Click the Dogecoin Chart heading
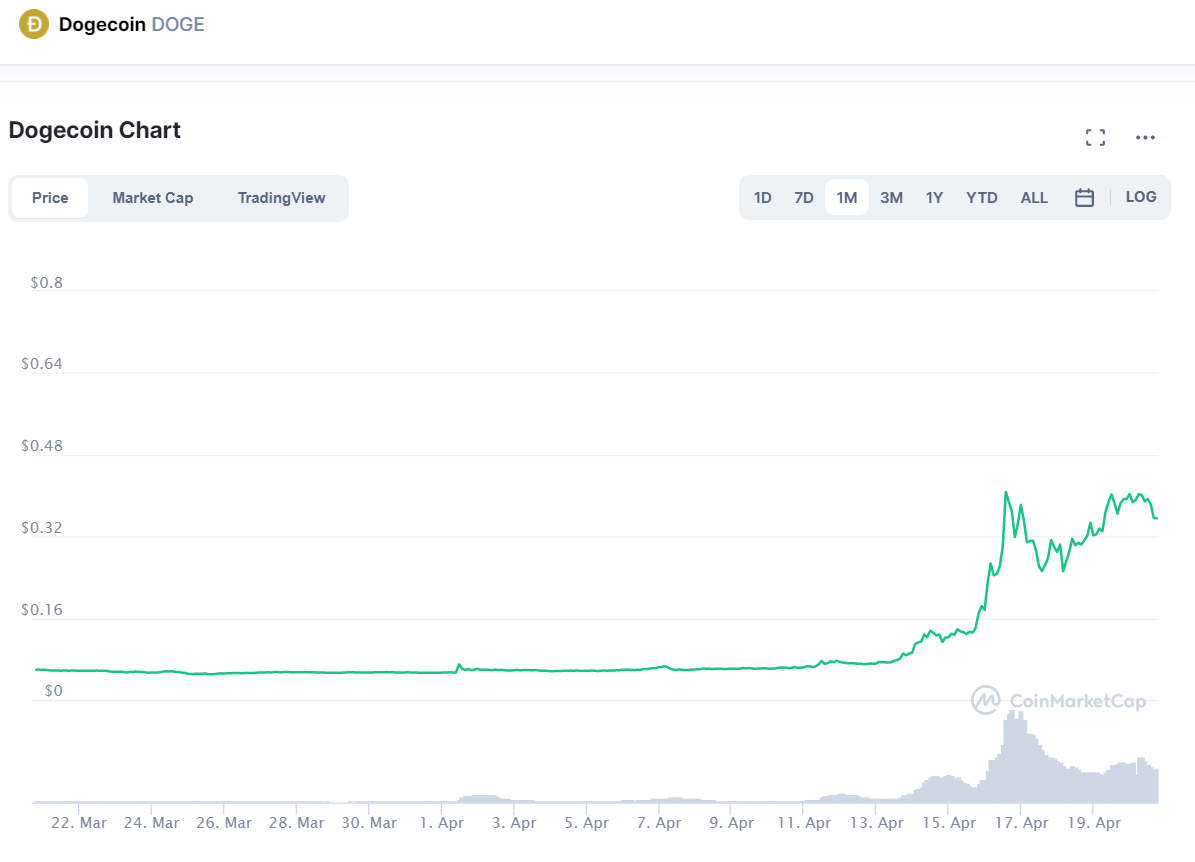The image size is (1195, 862). pos(95,130)
